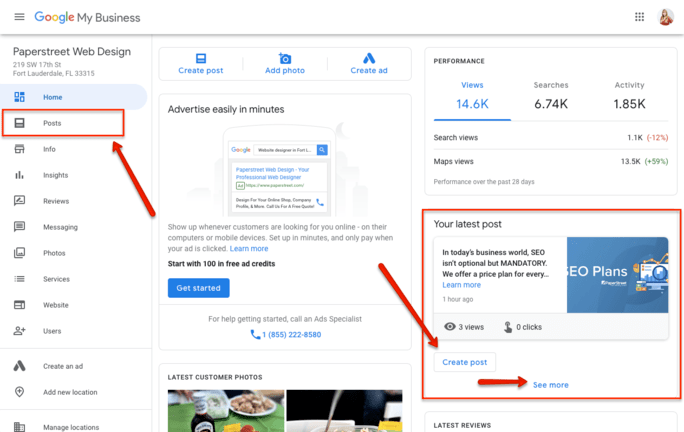Click the eye views icon on latest post

(x=450, y=326)
